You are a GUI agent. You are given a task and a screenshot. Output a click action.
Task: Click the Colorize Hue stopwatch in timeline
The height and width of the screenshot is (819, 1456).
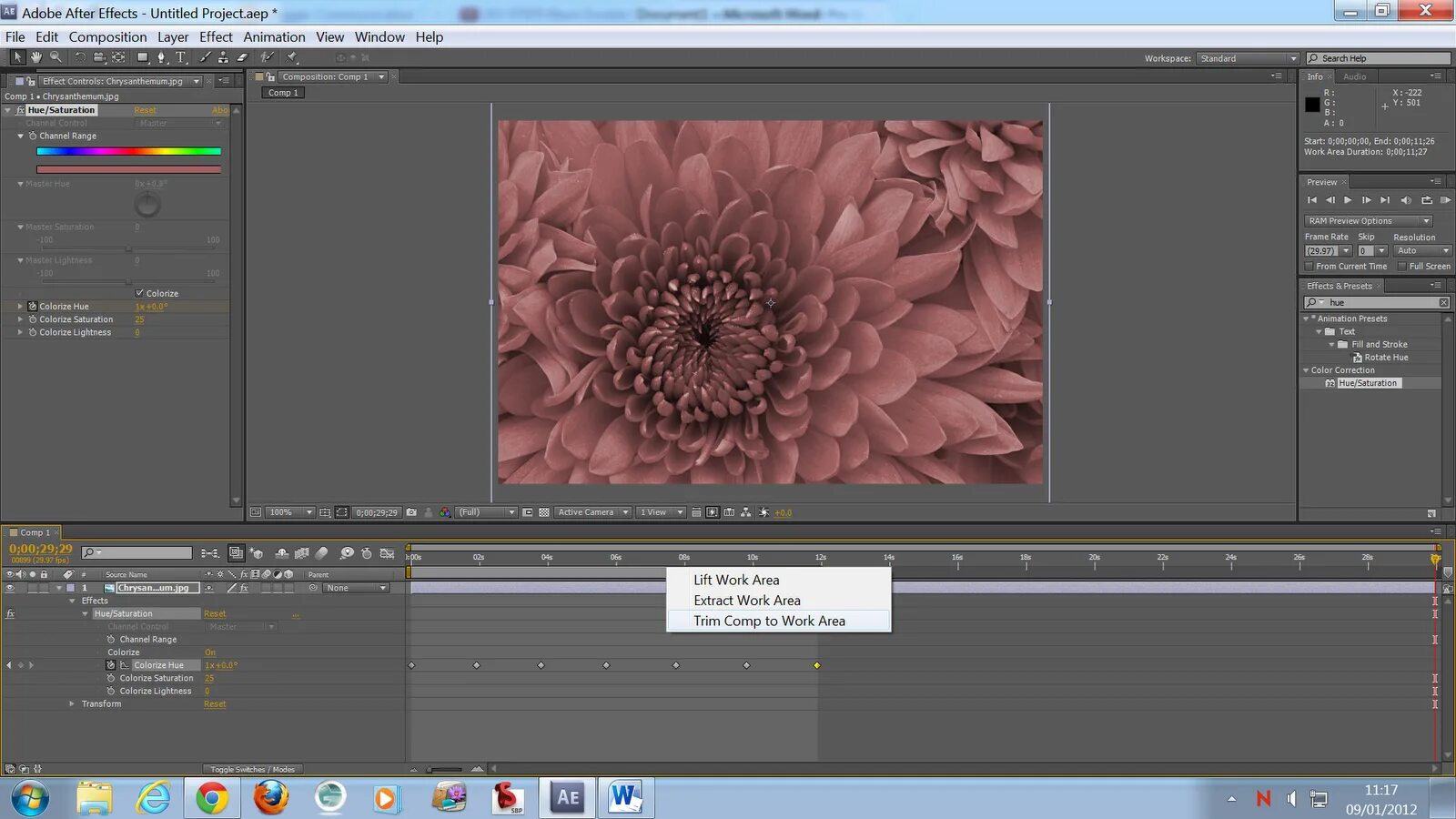111,665
